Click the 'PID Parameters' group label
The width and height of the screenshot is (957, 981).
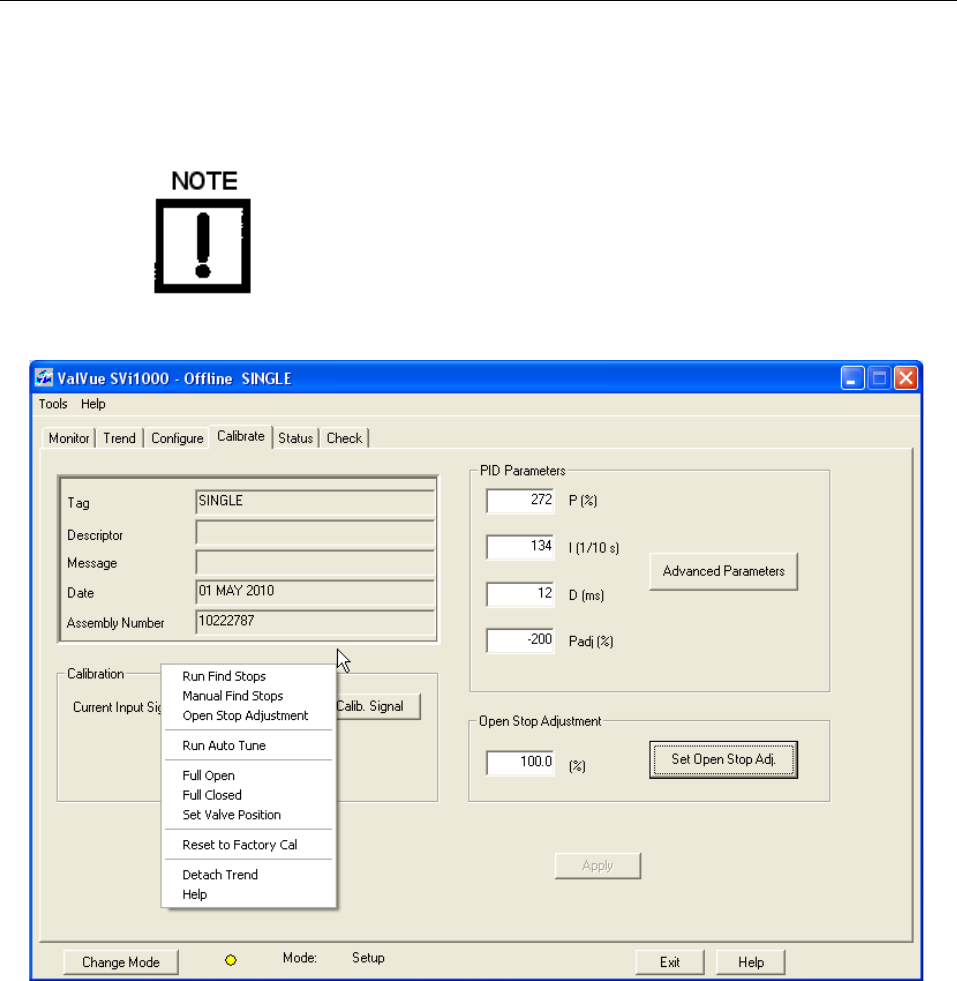pyautogui.click(x=522, y=470)
